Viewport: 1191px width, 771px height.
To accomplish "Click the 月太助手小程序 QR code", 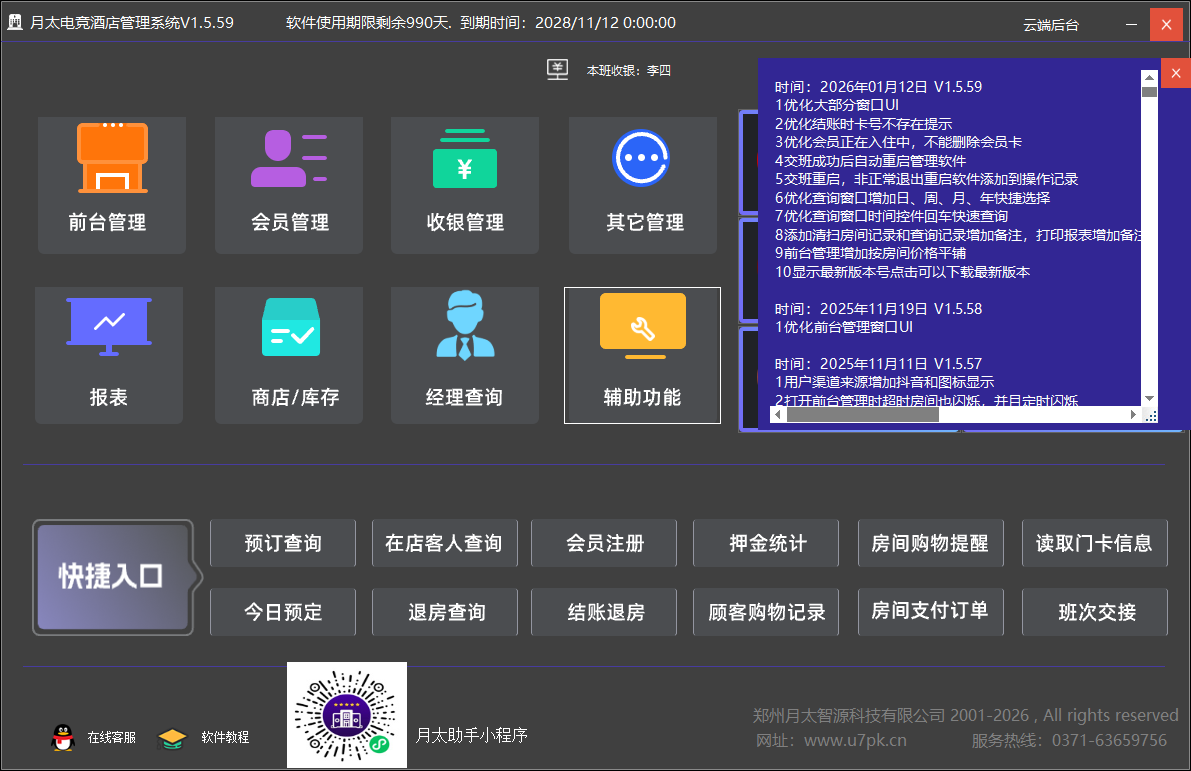I will tap(347, 715).
